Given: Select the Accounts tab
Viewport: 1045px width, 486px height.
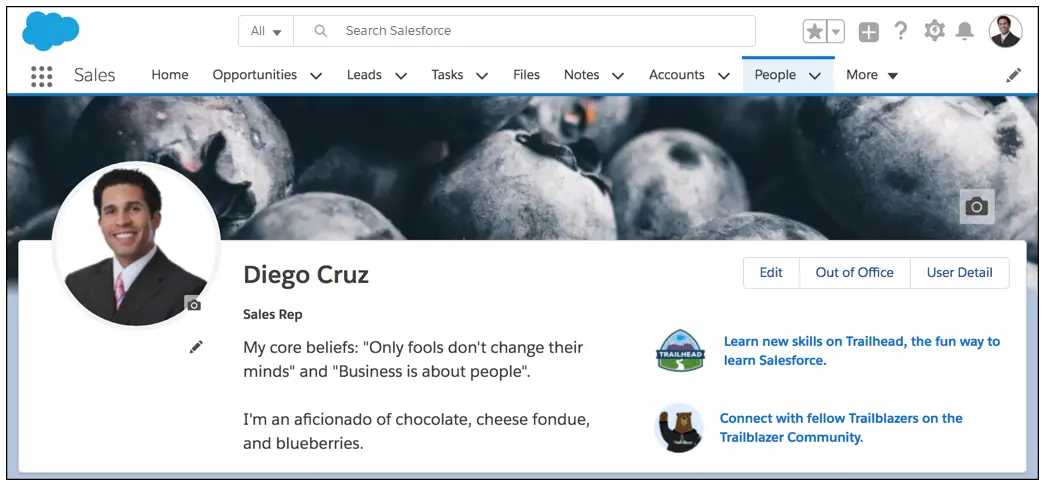Looking at the screenshot, I should pos(676,75).
